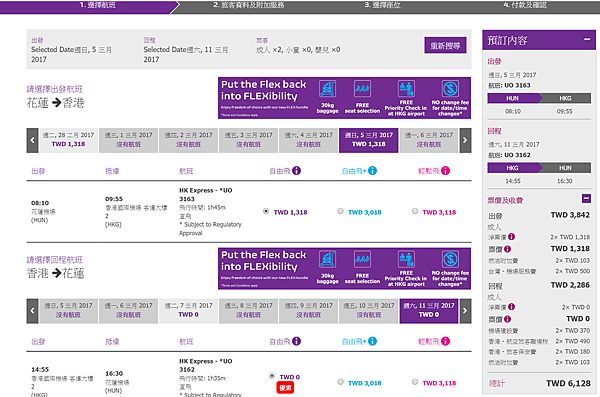Show earlier return dates with the left arrow

pos(33,311)
